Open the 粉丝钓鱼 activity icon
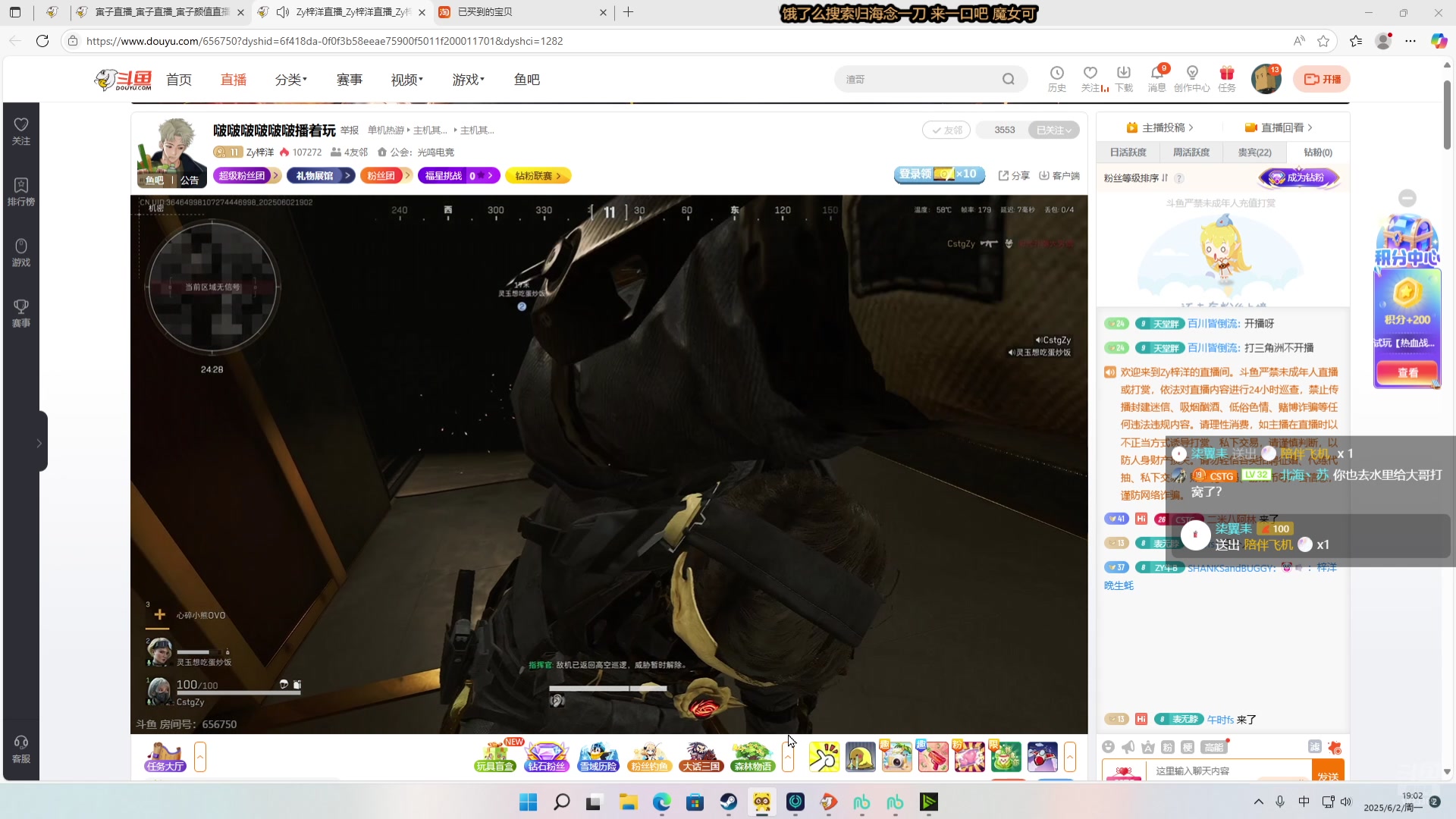Viewport: 1456px width, 819px height. (650, 756)
